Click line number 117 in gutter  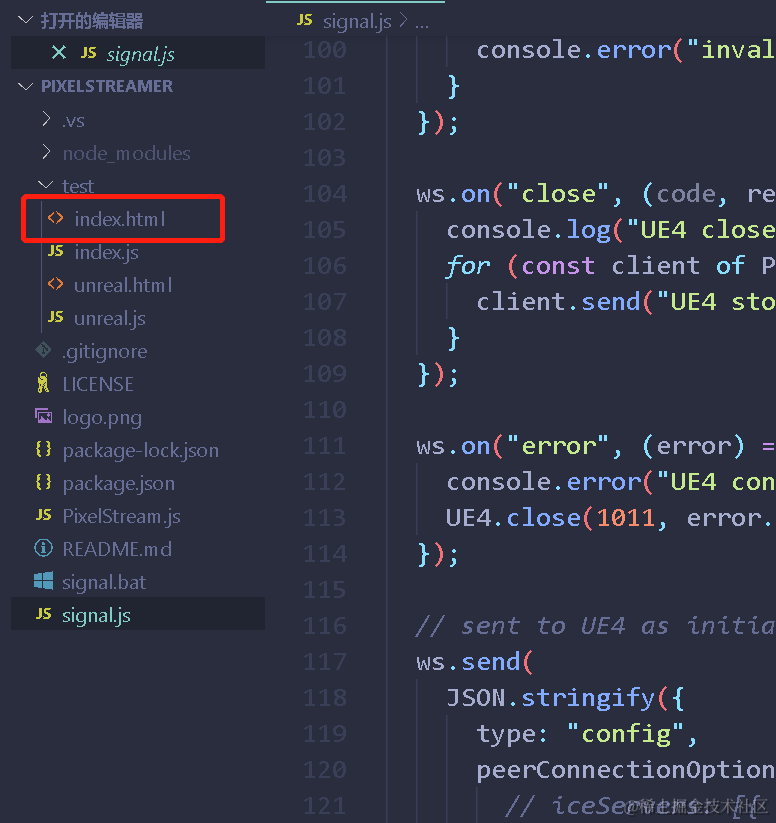[x=325, y=662]
